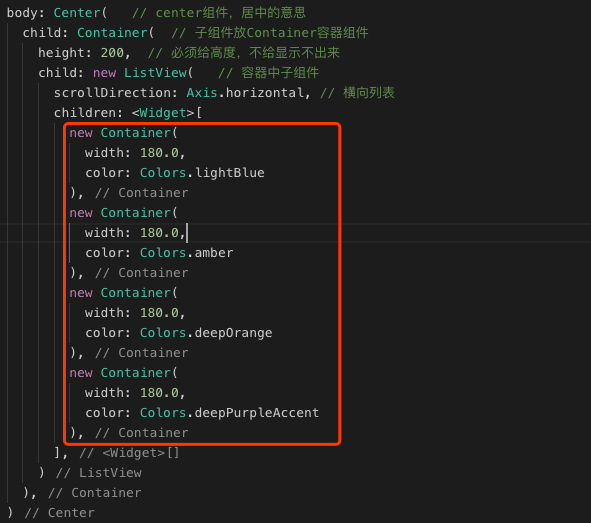Image resolution: width=591 pixels, height=523 pixels.
Task: Click the '横向列表' comment
Action: click(357, 93)
